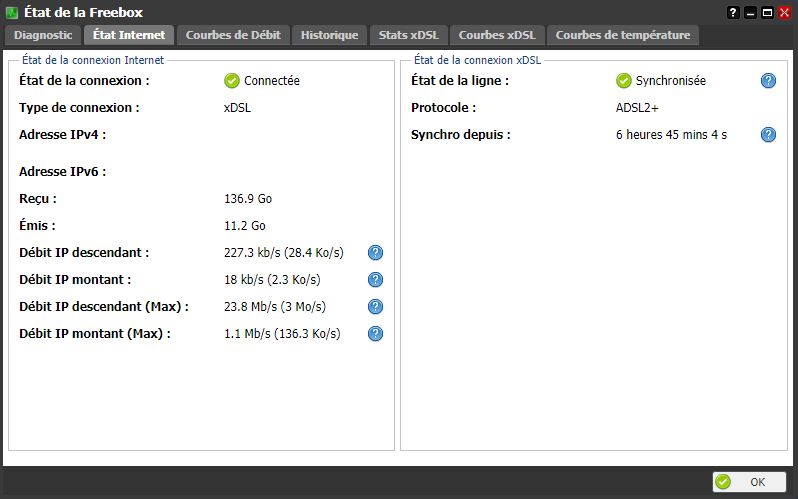Click the Connectée status text
This screenshot has height=499, width=798.
pyautogui.click(x=272, y=80)
